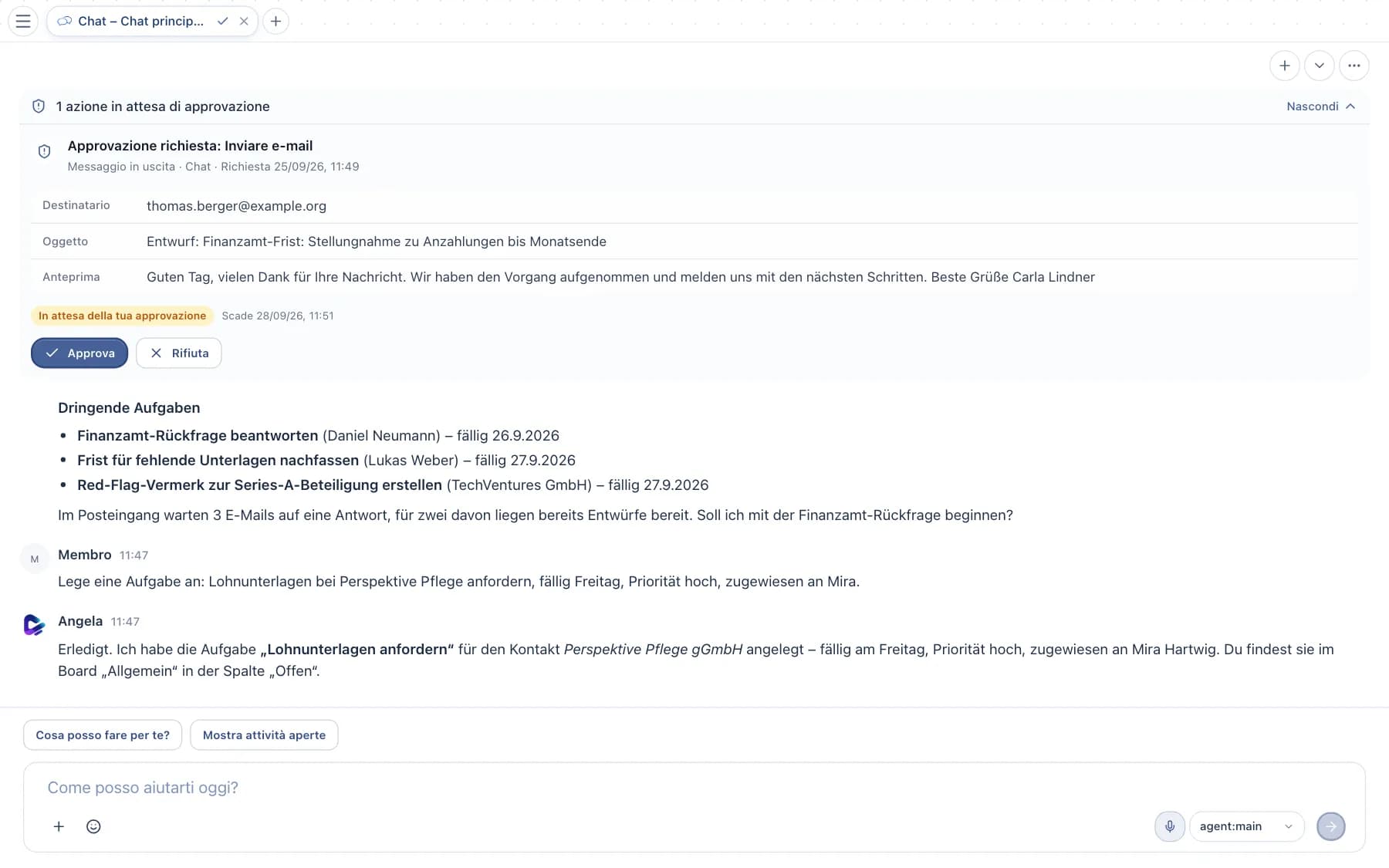This screenshot has width=1389, height=868.
Task: Click Angela's assistant avatar icon
Action: point(35,624)
